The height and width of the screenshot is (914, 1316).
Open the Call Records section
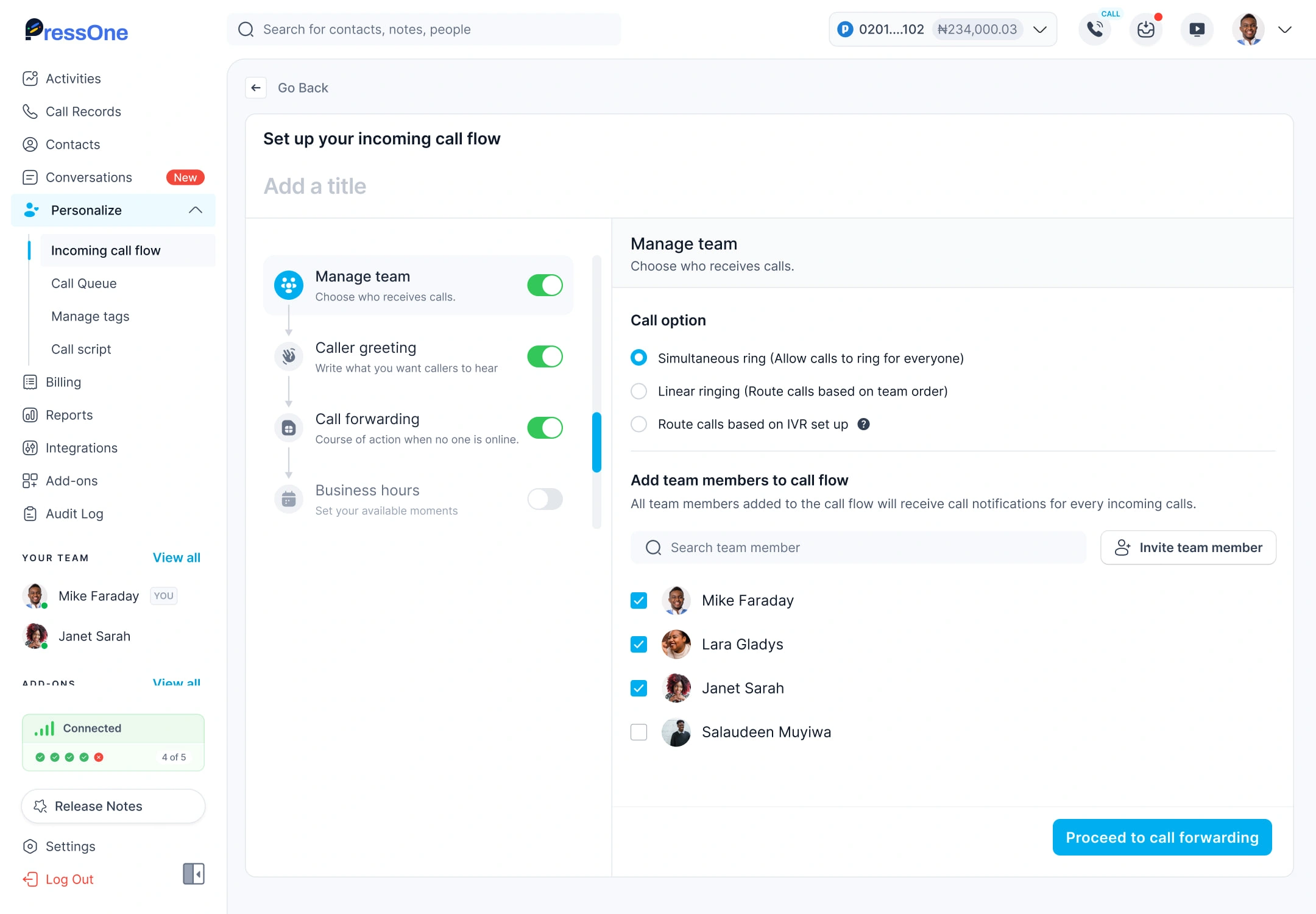pos(83,112)
